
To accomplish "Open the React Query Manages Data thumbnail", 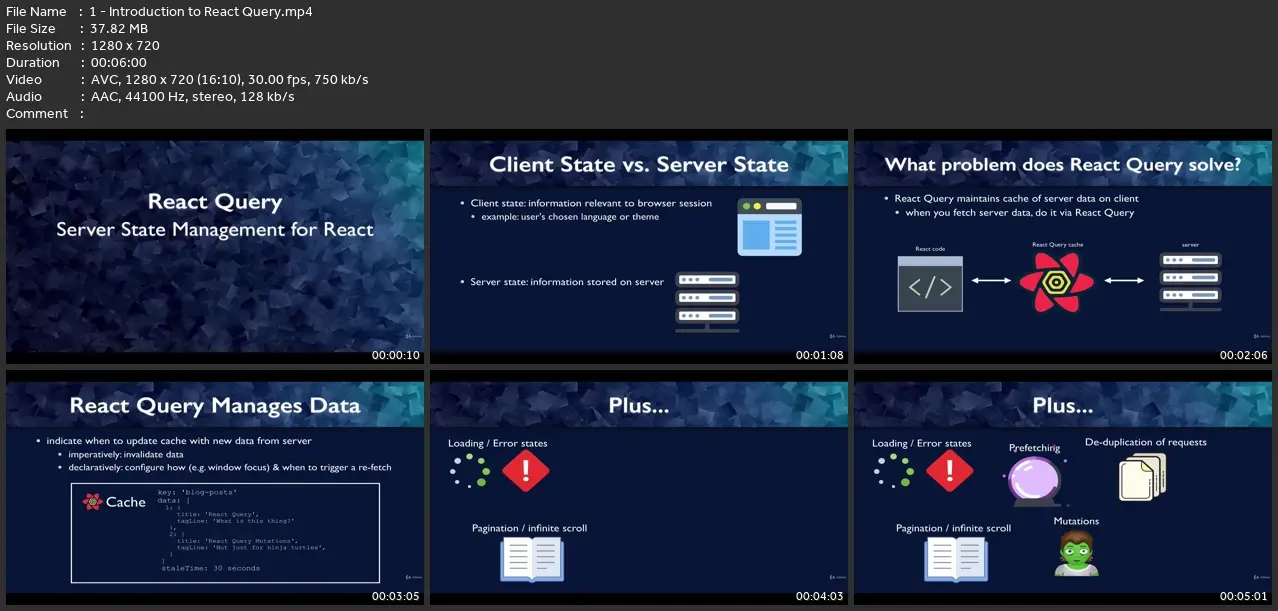I will click(x=215, y=488).
